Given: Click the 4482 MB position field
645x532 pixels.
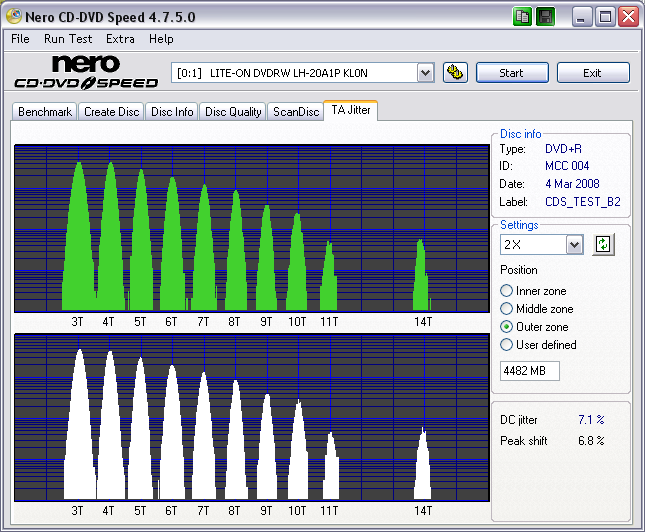Looking at the screenshot, I should point(530,371).
